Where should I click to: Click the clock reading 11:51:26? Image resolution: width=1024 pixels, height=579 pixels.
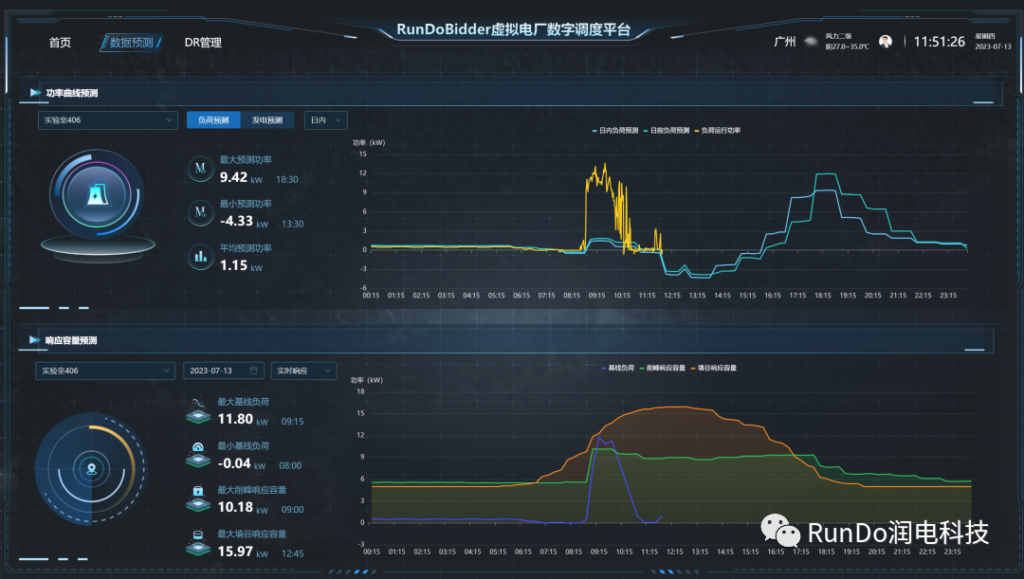(x=939, y=42)
